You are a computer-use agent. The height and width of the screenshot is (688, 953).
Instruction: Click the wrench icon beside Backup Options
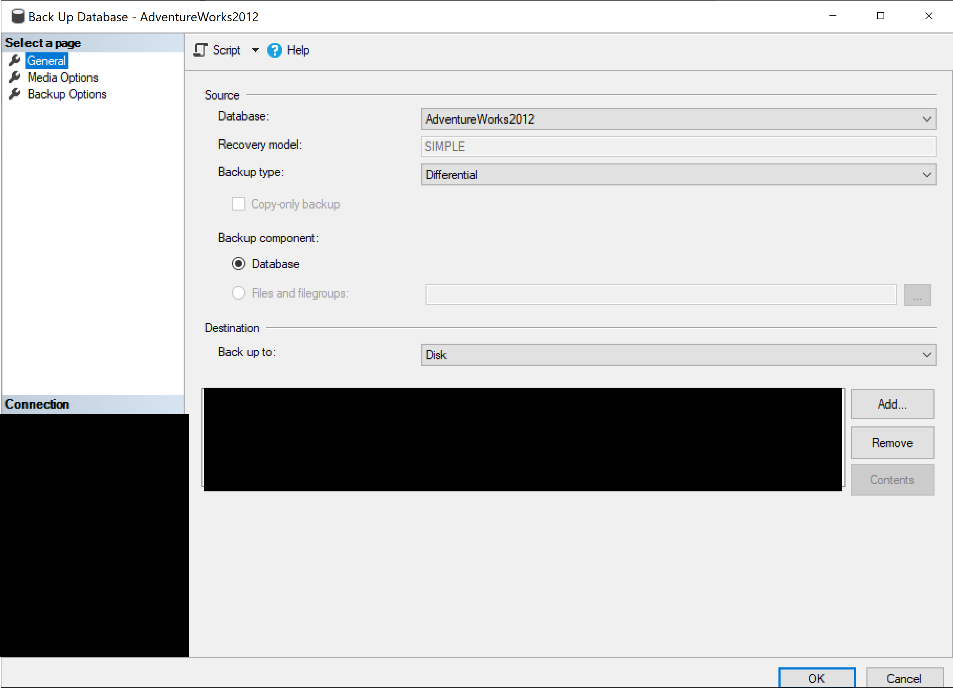point(15,94)
